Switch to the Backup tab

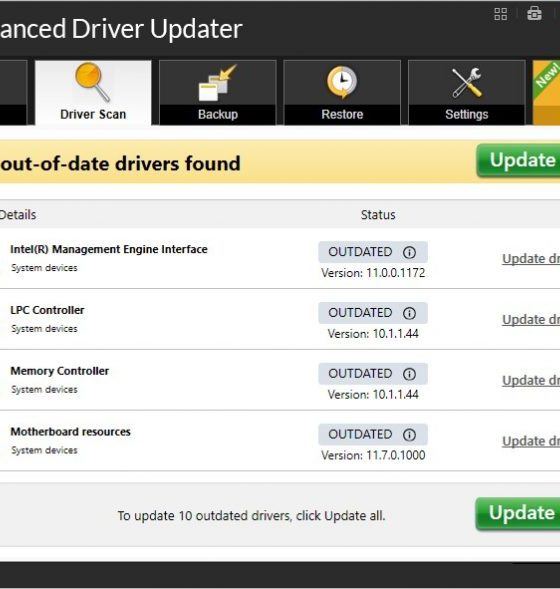tap(218, 92)
